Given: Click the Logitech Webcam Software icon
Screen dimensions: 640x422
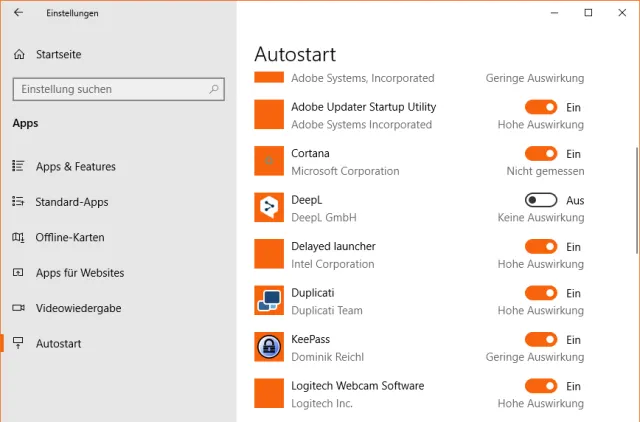Looking at the screenshot, I should (270, 393).
